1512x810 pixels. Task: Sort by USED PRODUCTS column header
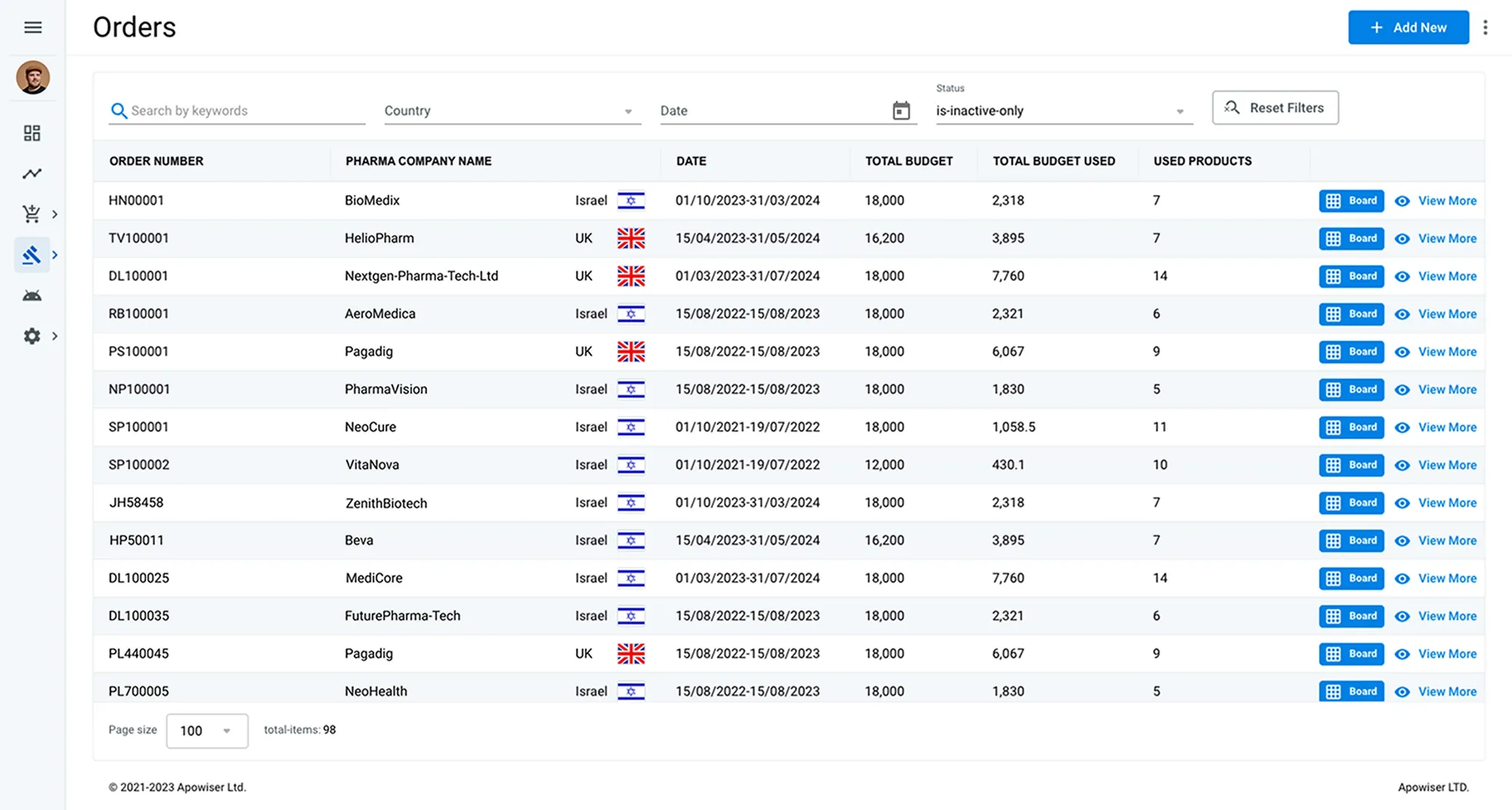tap(1203, 161)
